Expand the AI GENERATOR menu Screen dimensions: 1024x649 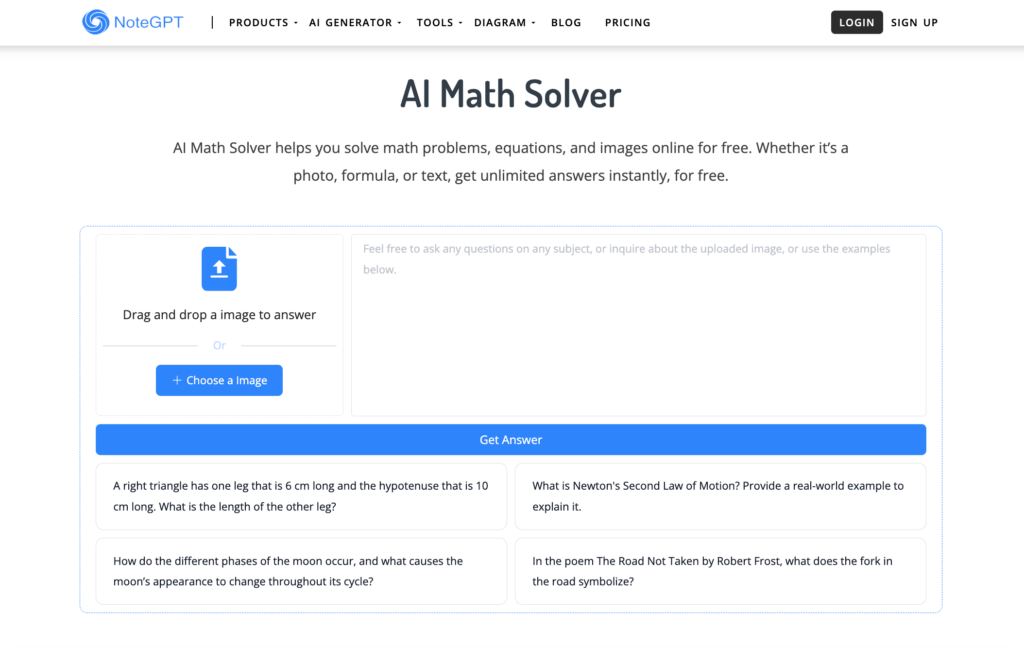click(x=350, y=22)
